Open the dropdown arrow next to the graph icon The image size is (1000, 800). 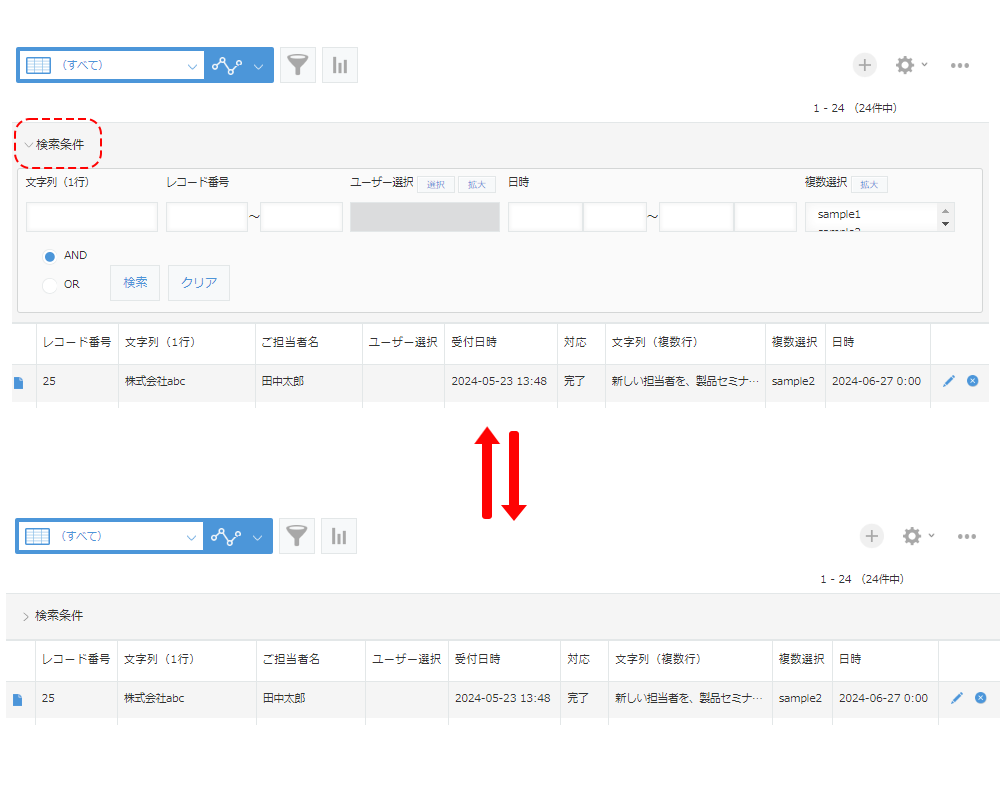[x=256, y=64]
